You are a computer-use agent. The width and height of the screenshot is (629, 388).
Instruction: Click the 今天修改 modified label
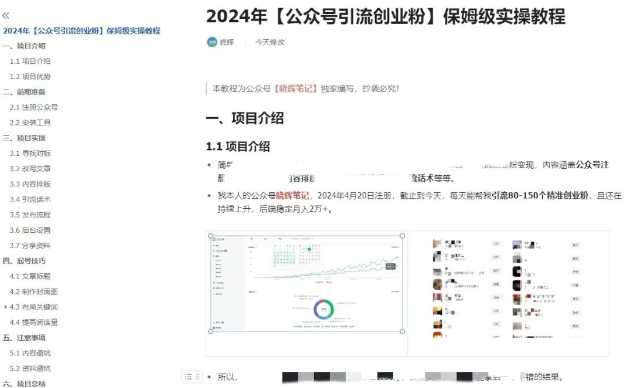(270, 42)
